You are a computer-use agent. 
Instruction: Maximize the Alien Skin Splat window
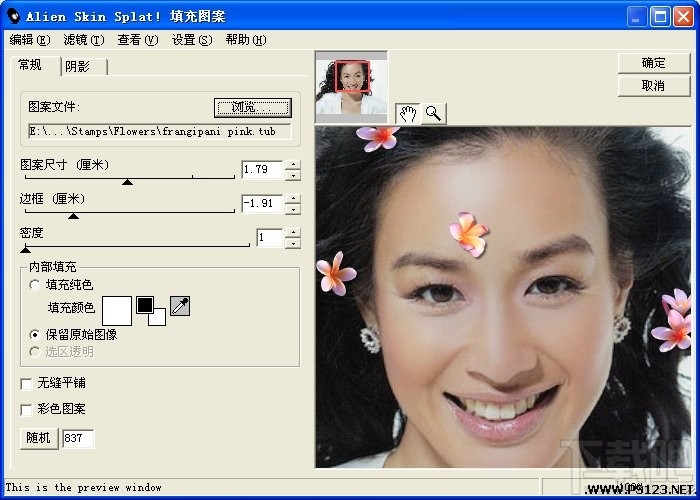click(x=660, y=17)
